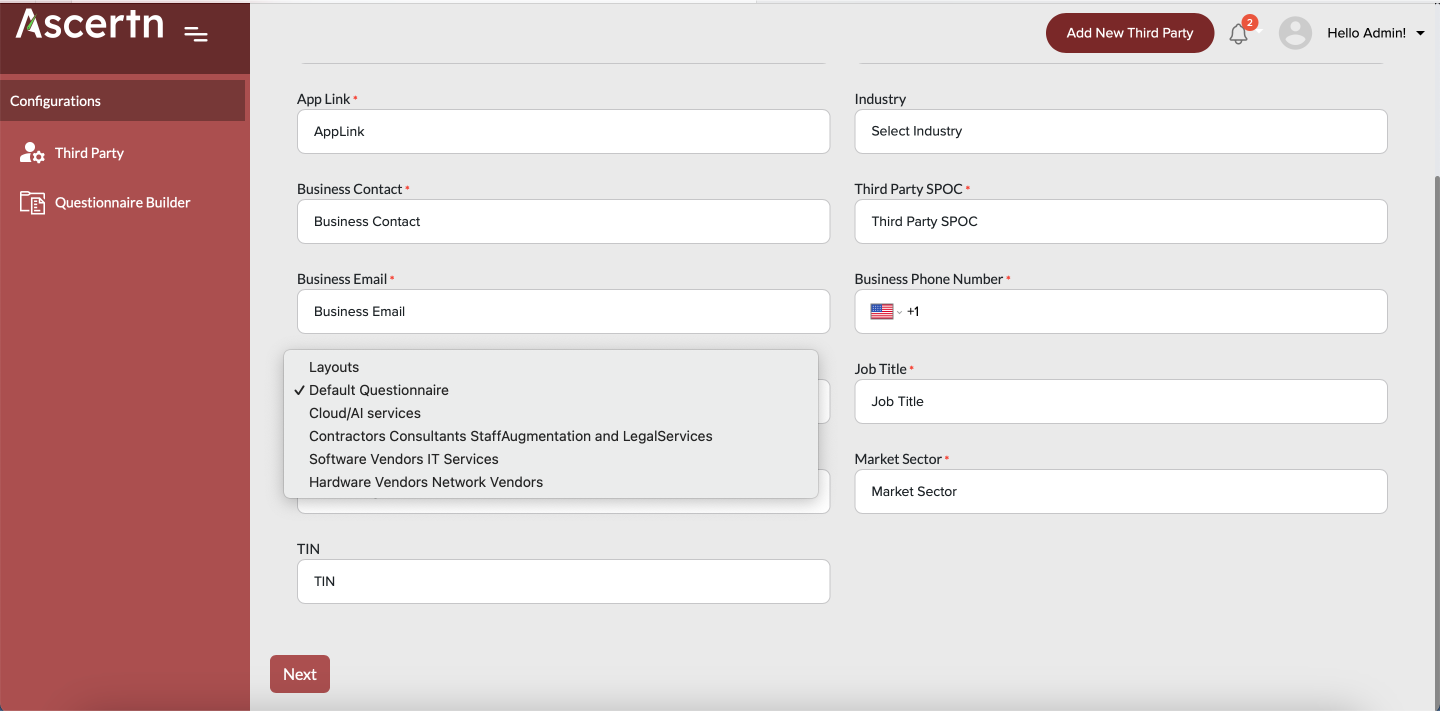Click the TIN text field
This screenshot has width=1440, height=711.
[563, 581]
